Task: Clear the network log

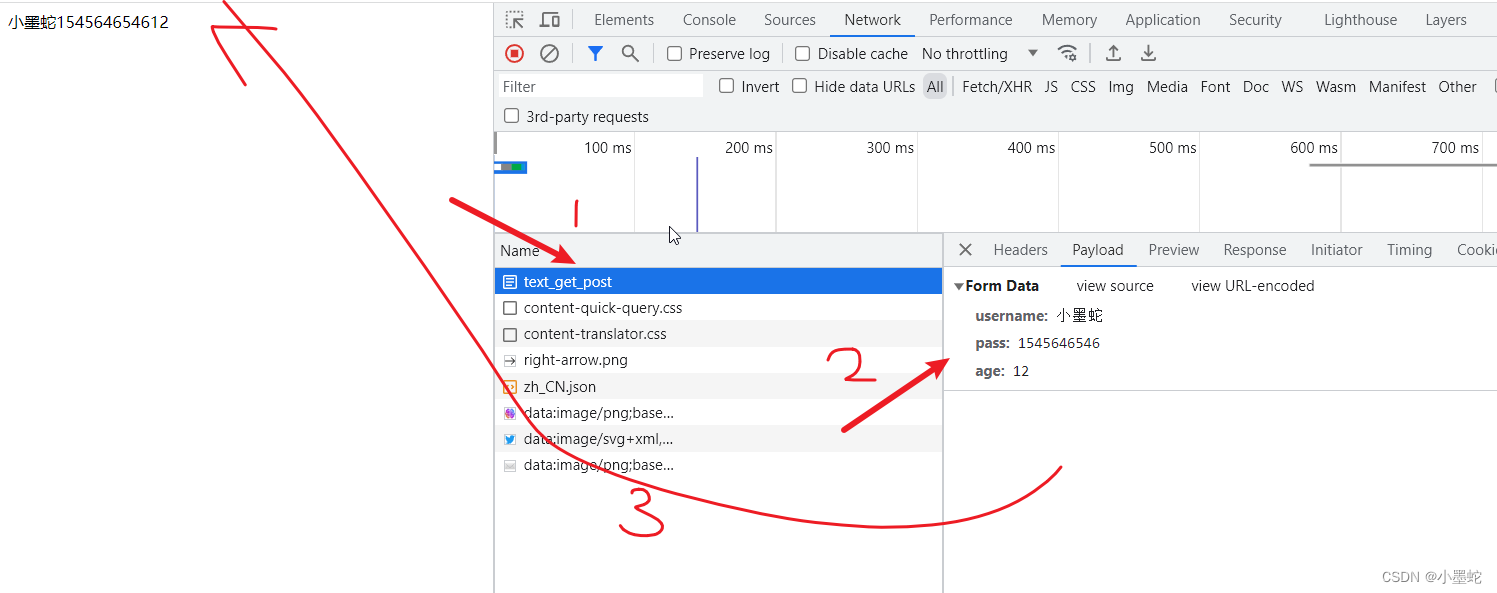Action: click(549, 54)
